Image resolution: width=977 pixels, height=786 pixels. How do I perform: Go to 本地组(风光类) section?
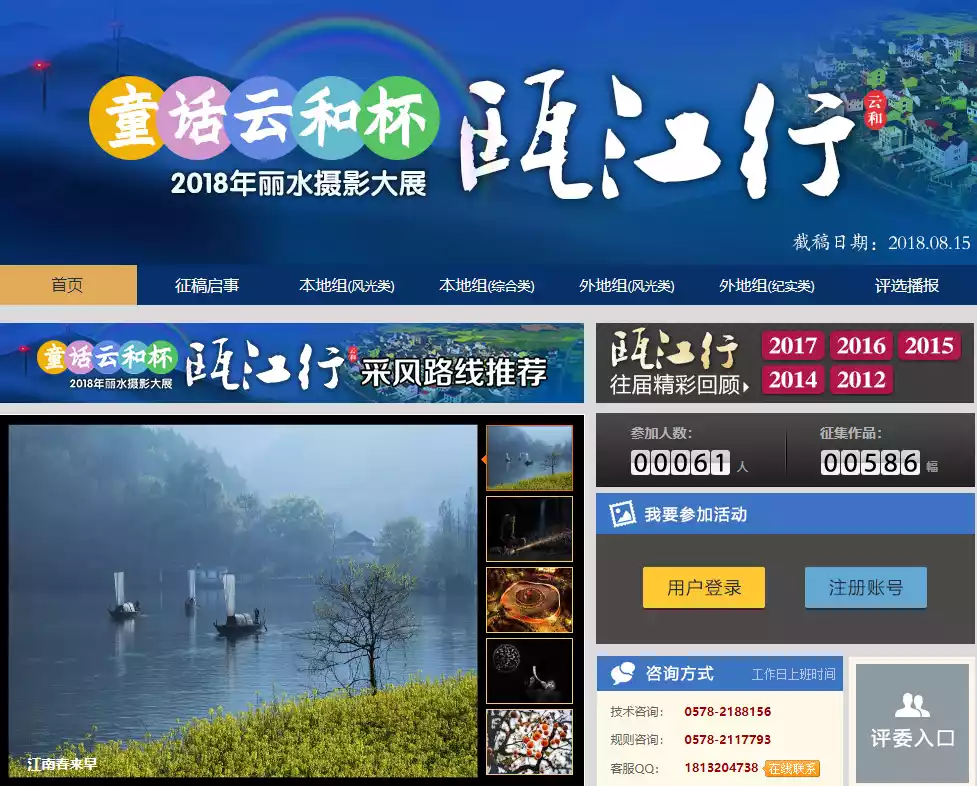coord(346,285)
